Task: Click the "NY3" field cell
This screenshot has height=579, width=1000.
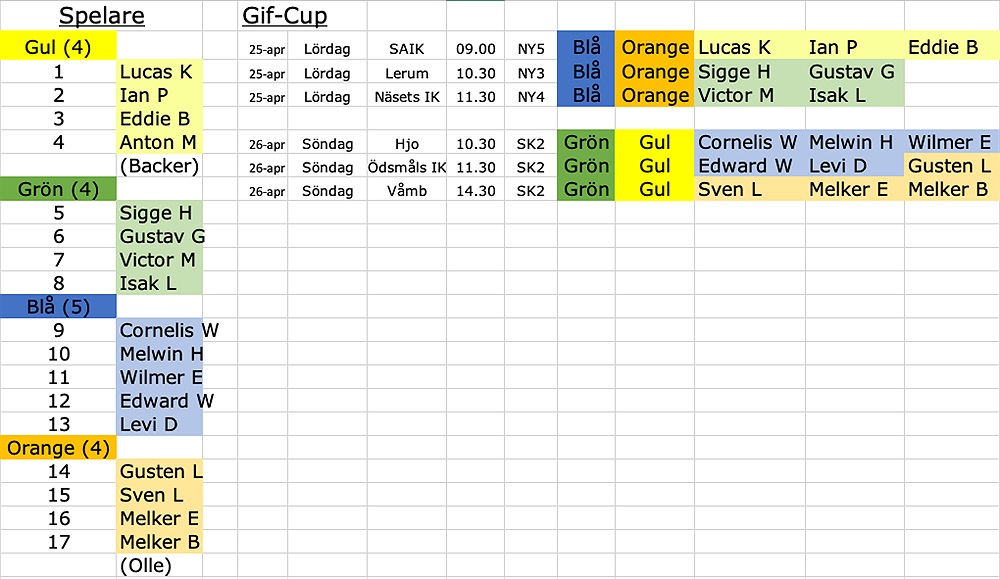Action: pos(531,73)
